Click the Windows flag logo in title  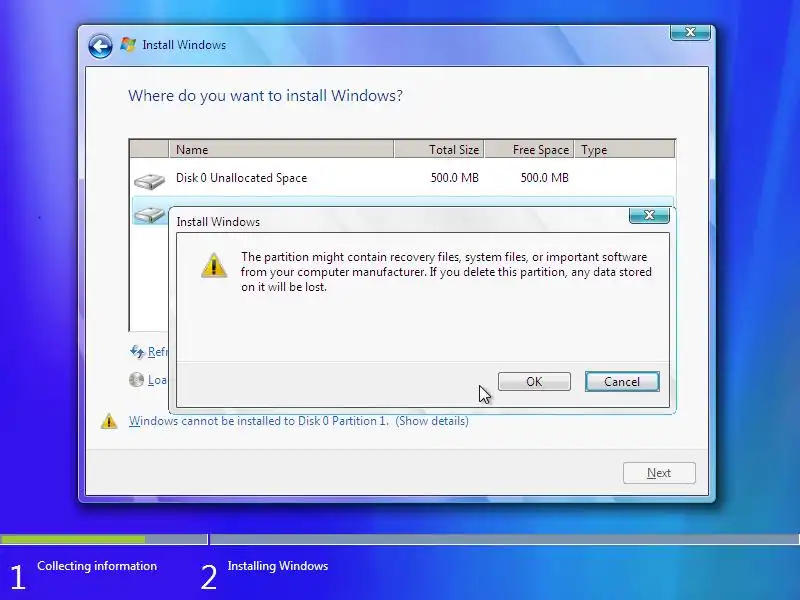[x=128, y=44]
